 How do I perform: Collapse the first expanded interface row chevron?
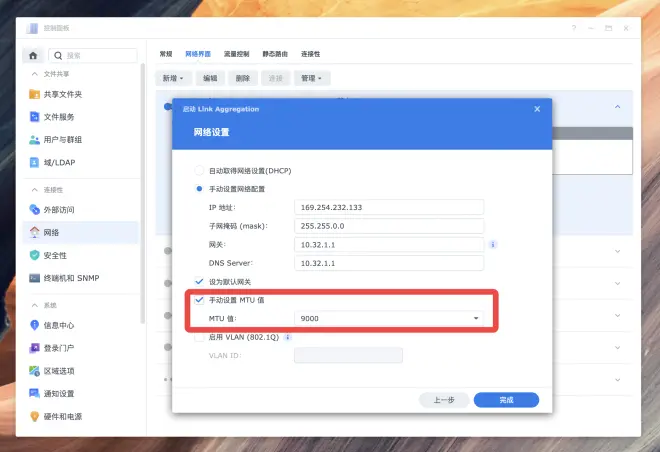pyautogui.click(x=617, y=107)
